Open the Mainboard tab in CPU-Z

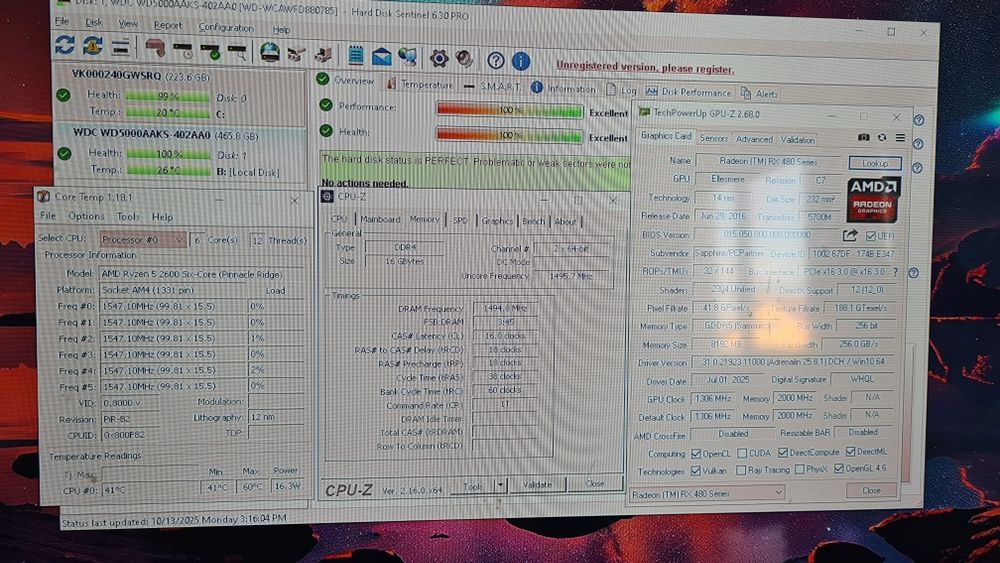click(380, 219)
